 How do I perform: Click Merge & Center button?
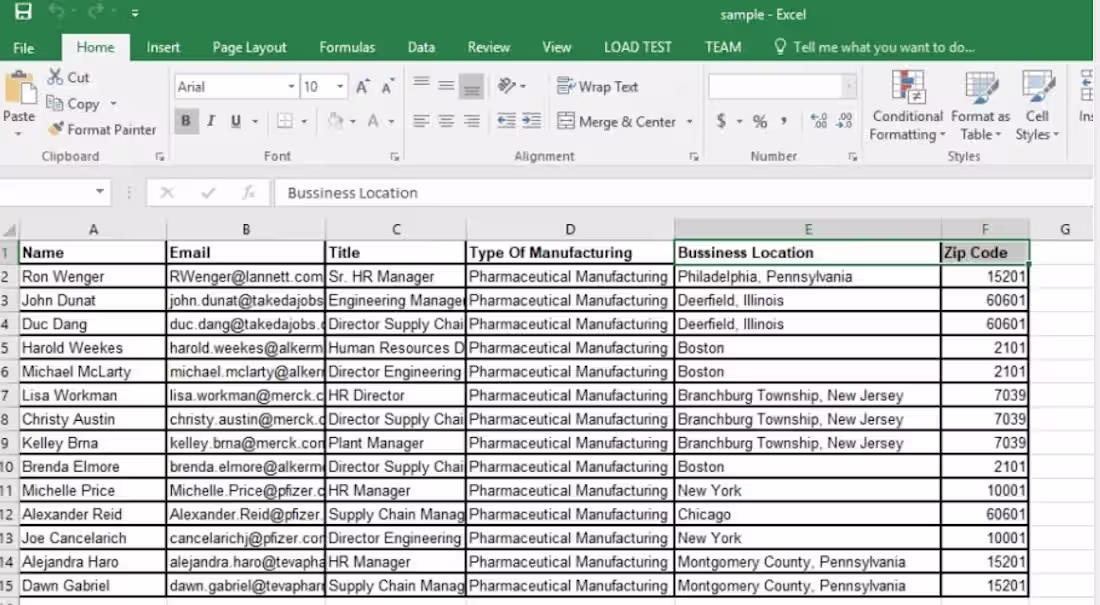(x=617, y=121)
